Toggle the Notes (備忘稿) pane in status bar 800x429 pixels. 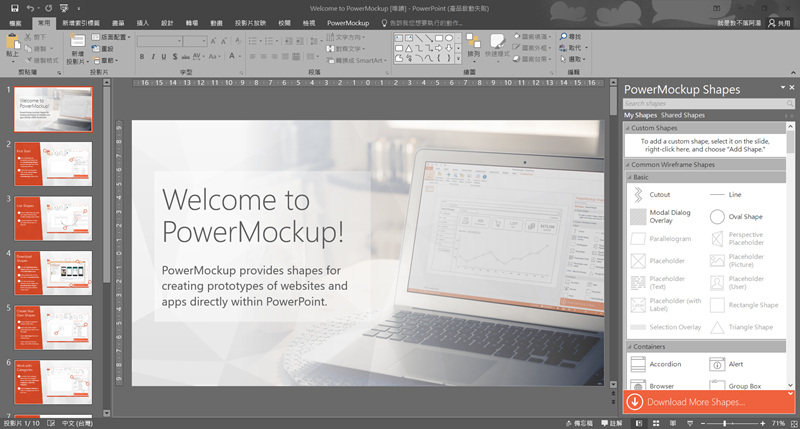click(578, 423)
